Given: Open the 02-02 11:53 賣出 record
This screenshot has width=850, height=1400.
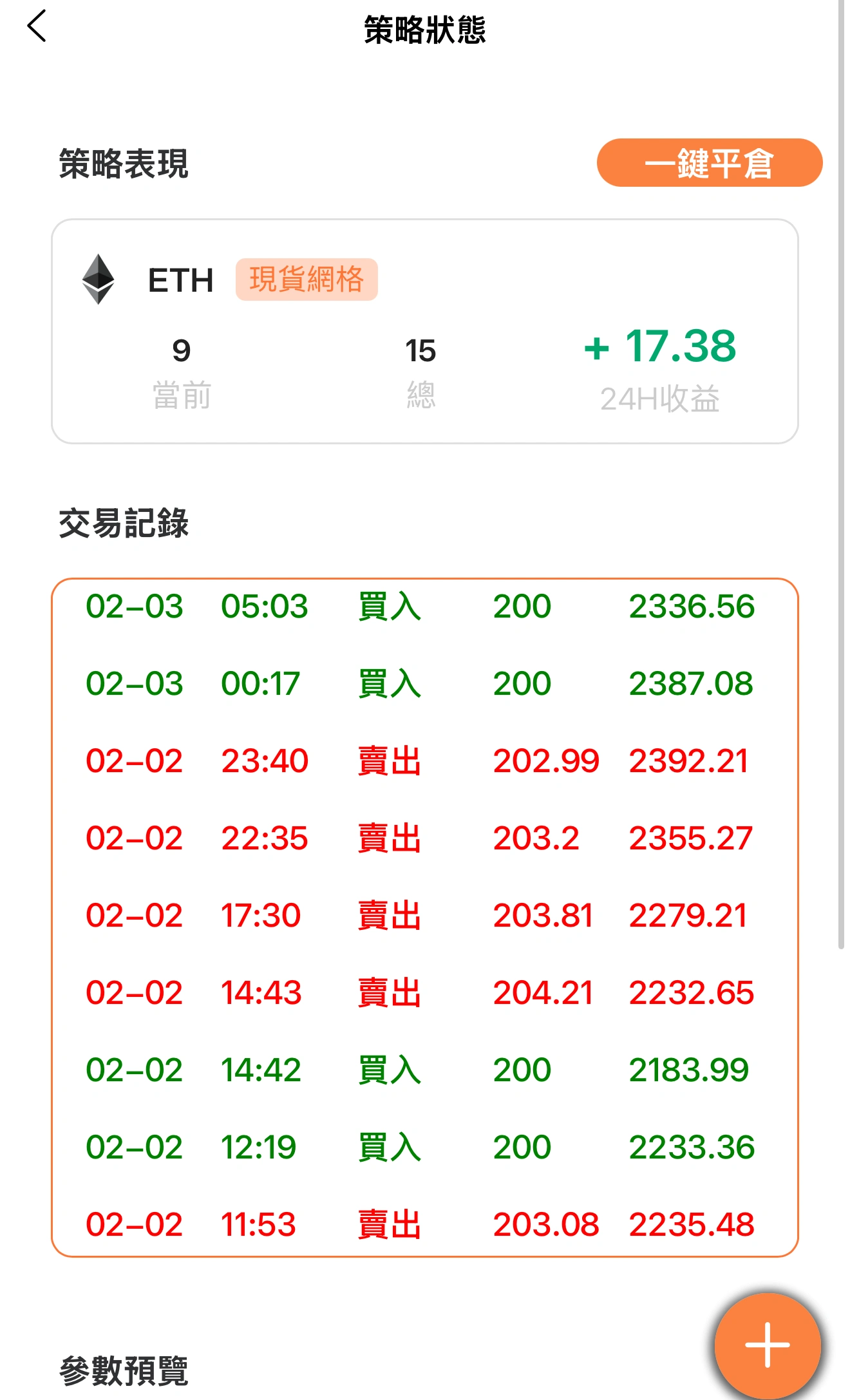Looking at the screenshot, I should pyautogui.click(x=420, y=1225).
